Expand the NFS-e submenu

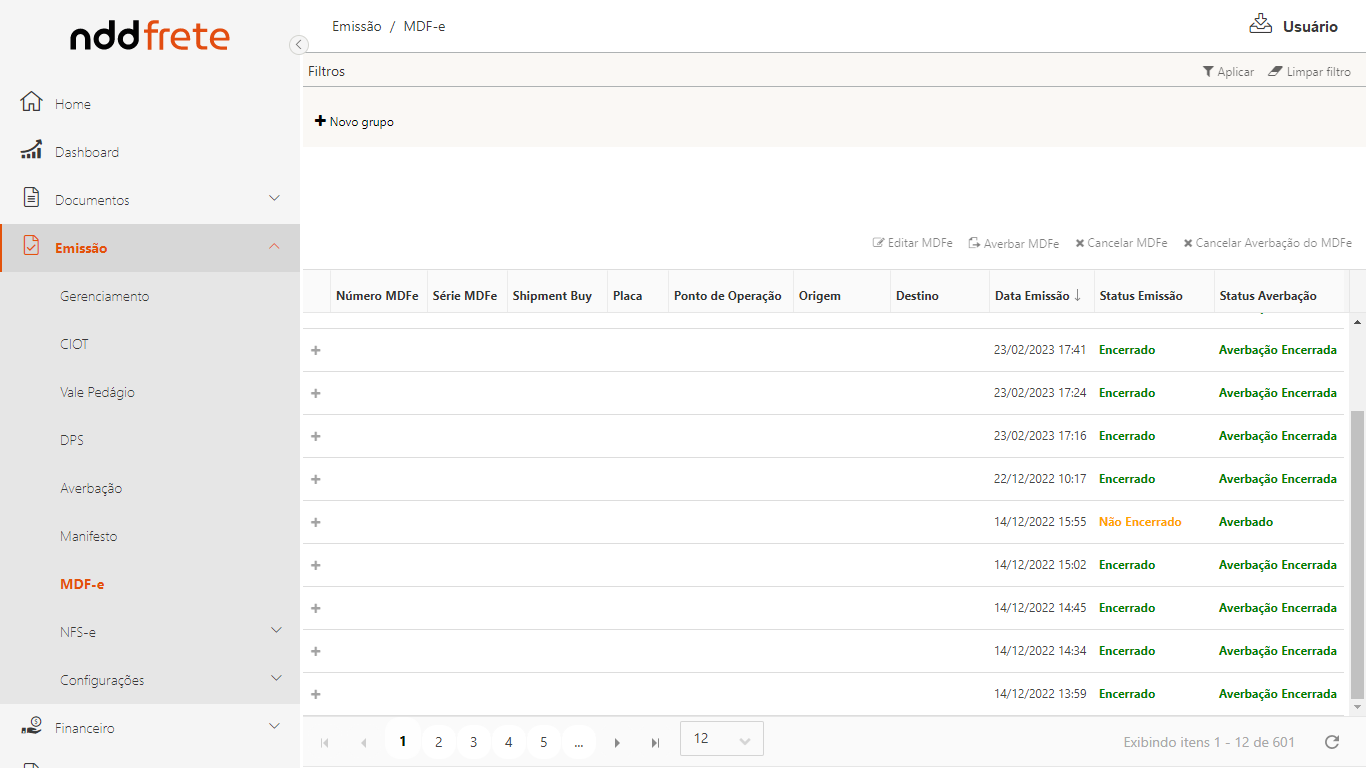(276, 630)
